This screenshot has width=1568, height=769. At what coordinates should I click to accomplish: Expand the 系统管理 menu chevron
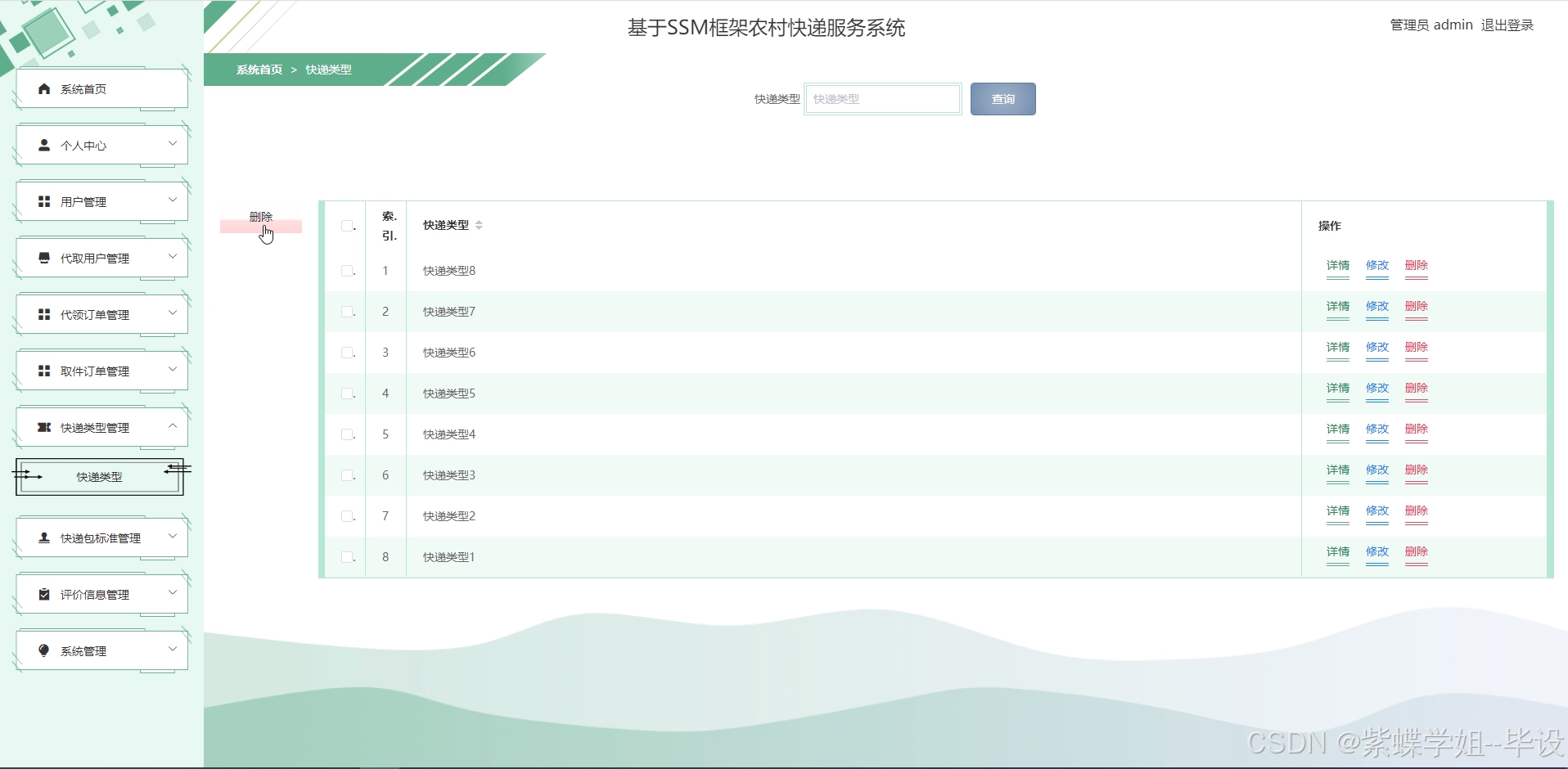(x=173, y=649)
